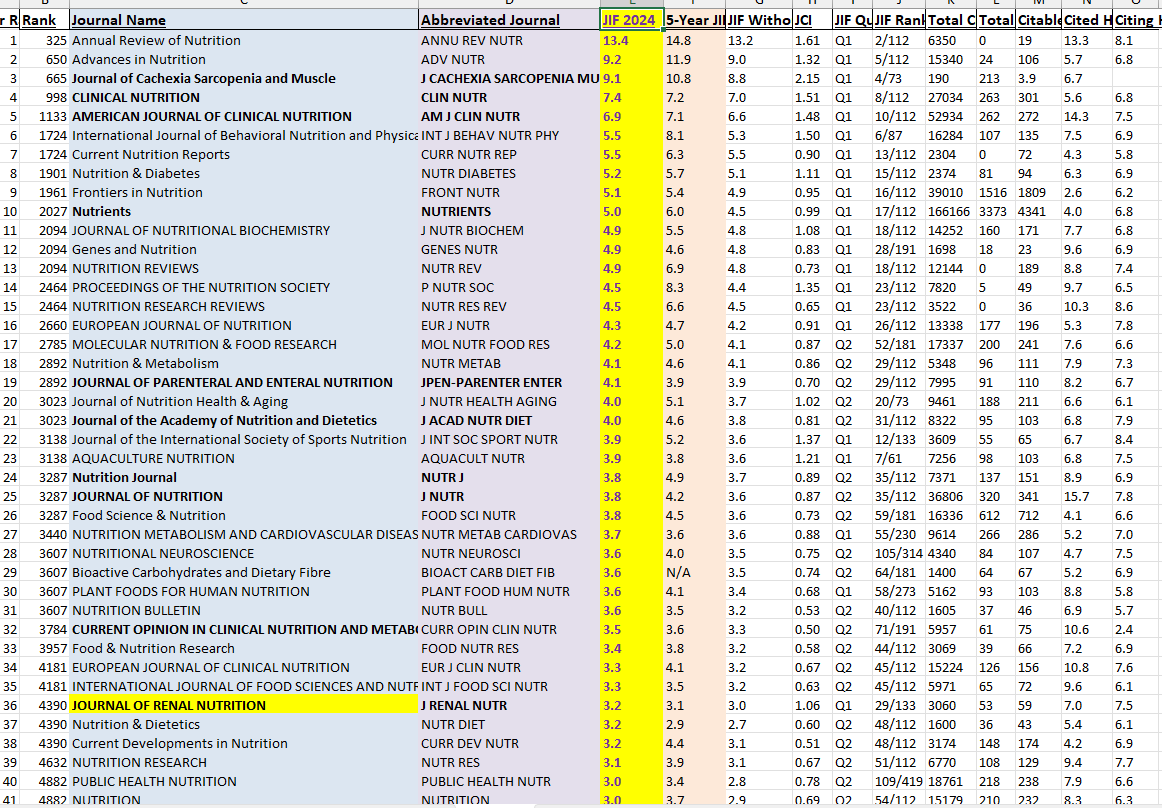This screenshot has width=1162, height=808.
Task: Click the Abbreviated Journal header cell
Action: coord(509,20)
